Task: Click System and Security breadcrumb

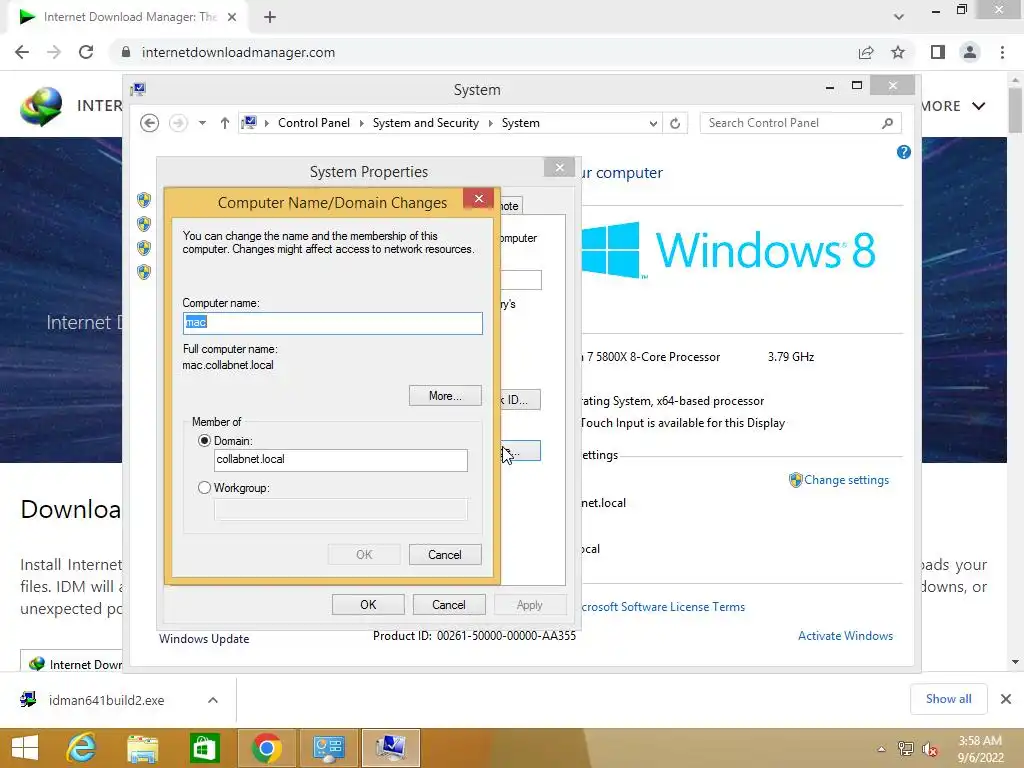Action: 426,123
